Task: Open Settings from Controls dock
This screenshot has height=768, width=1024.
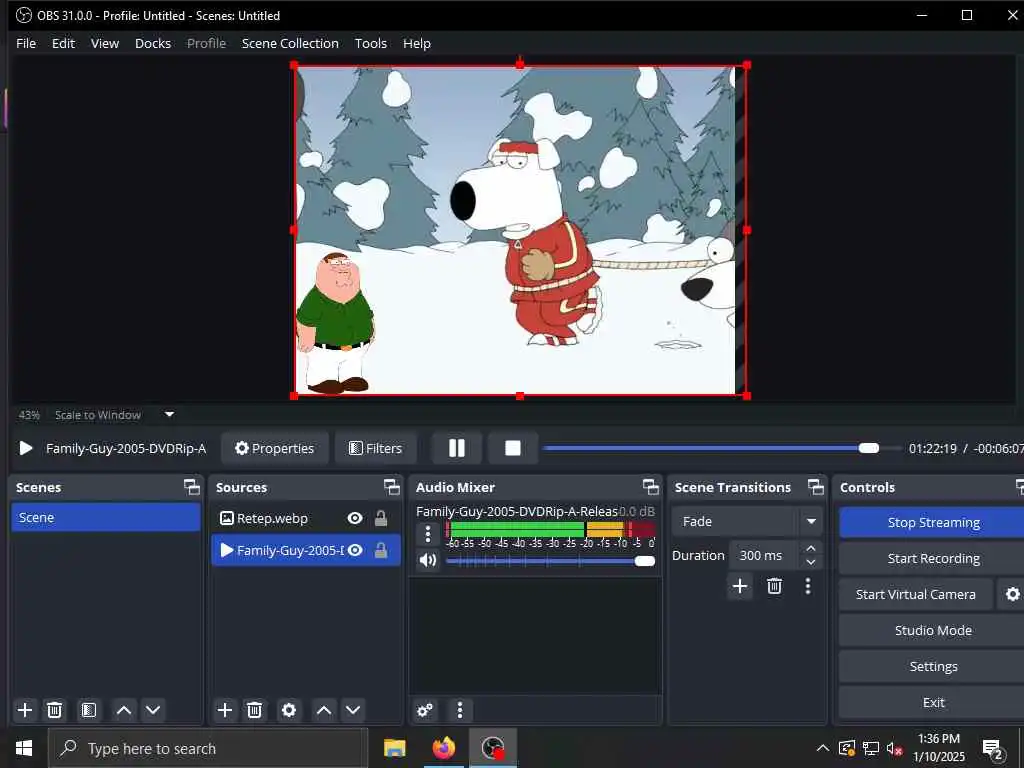Action: [x=933, y=666]
